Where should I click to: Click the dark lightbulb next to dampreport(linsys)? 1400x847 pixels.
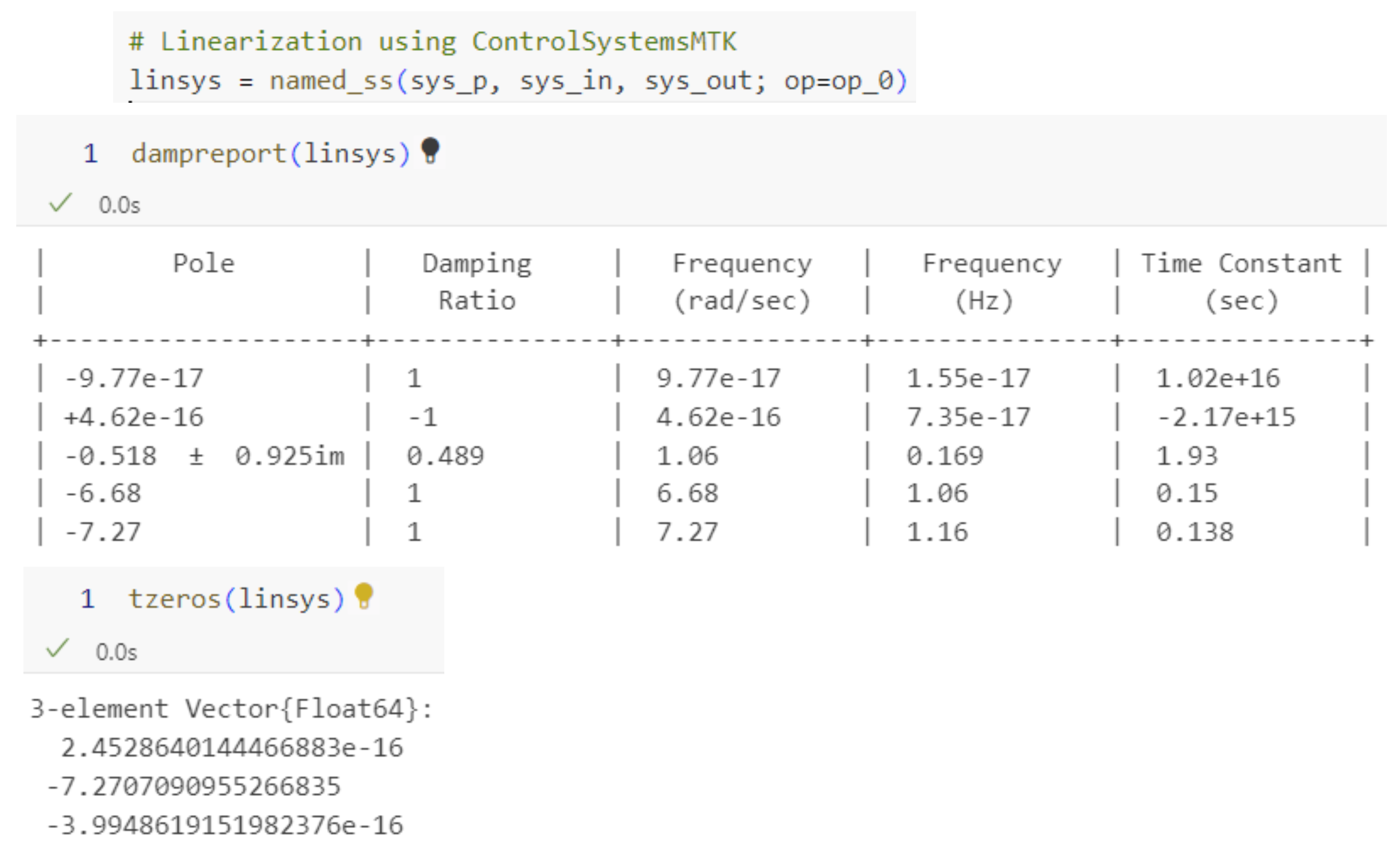(430, 150)
